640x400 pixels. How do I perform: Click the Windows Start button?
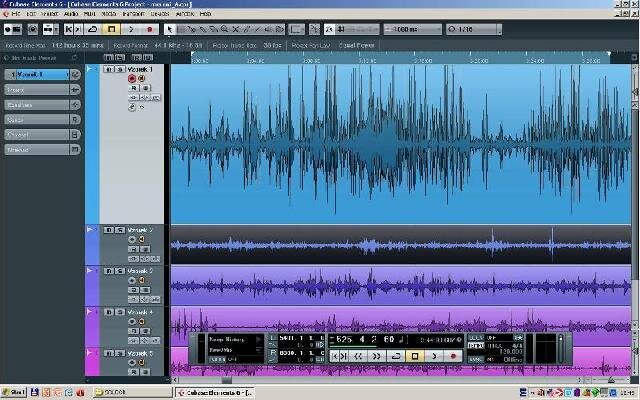click(13, 392)
